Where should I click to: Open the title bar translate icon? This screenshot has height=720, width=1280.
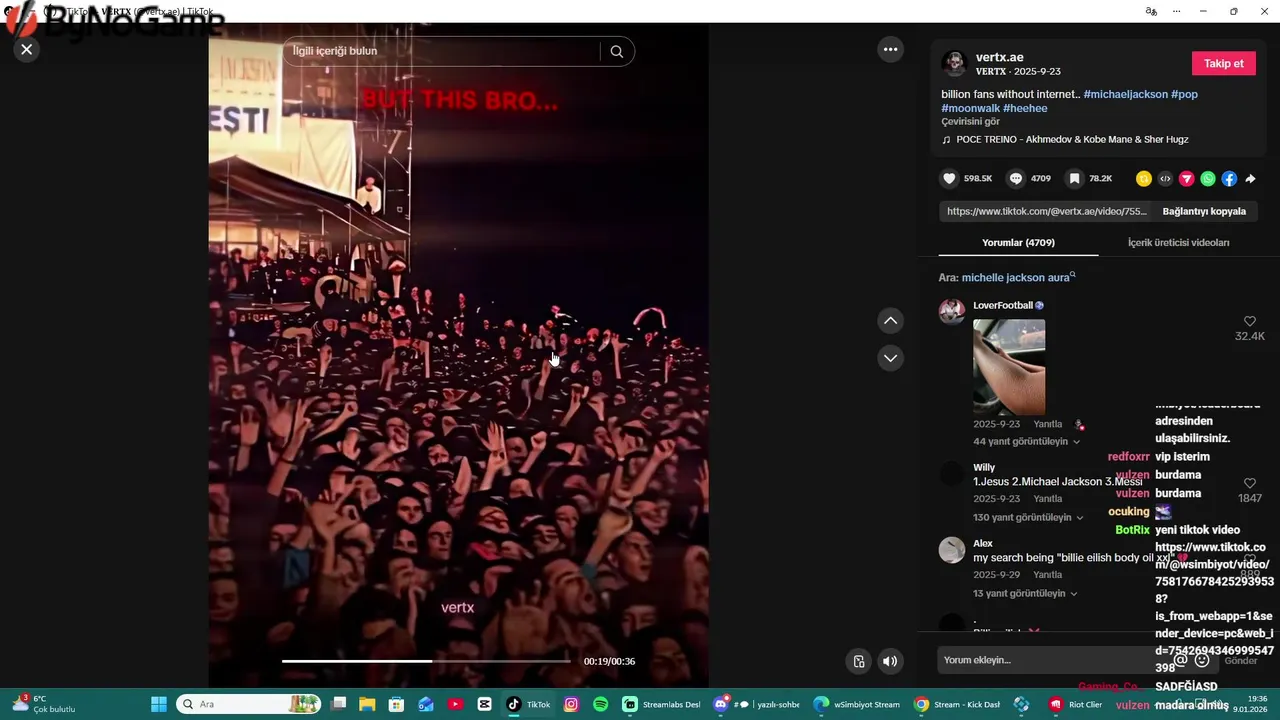(x=1151, y=11)
